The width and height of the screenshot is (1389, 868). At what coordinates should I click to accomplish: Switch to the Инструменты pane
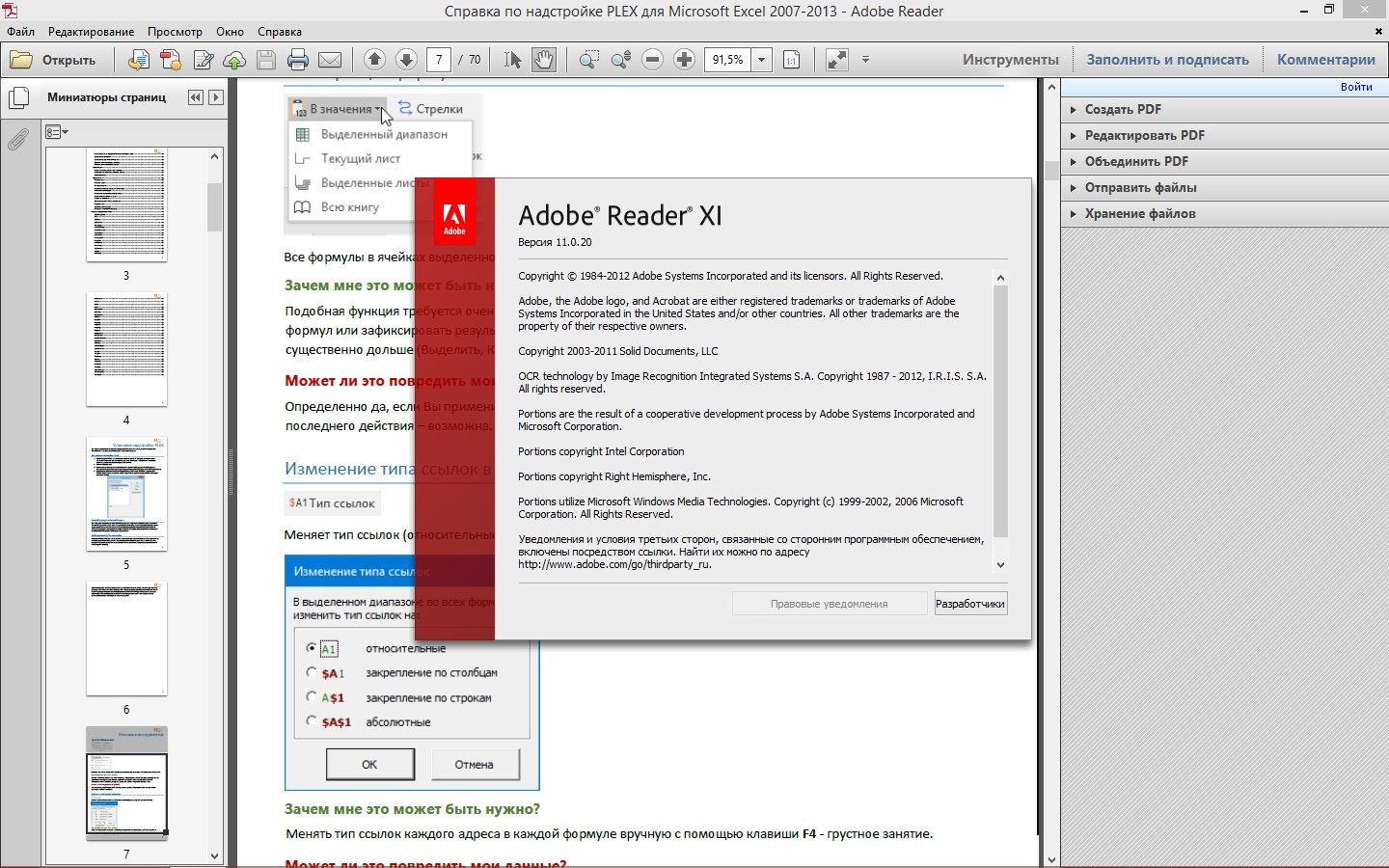(x=1010, y=60)
